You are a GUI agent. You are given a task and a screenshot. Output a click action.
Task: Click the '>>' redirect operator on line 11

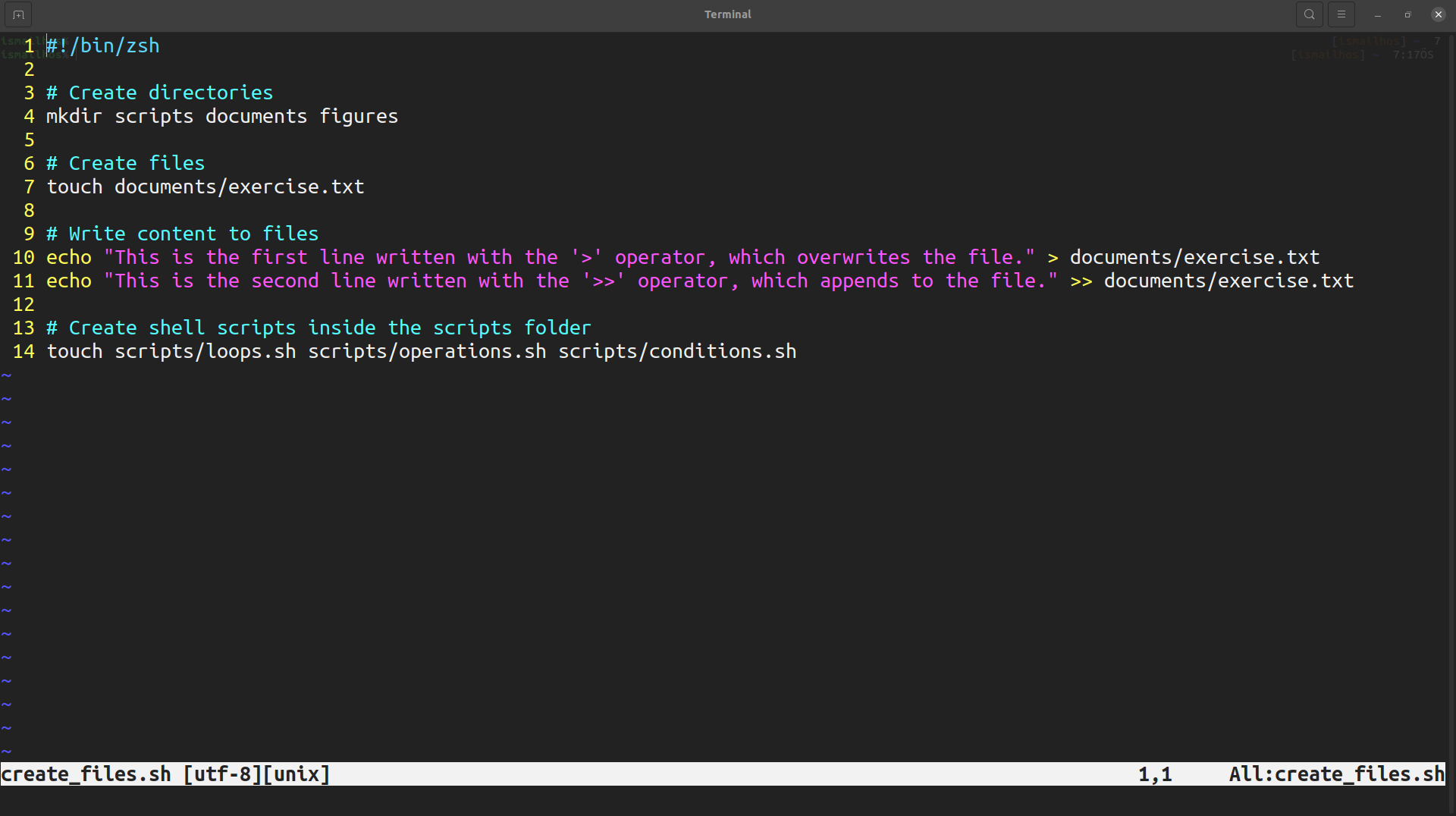coord(1081,281)
